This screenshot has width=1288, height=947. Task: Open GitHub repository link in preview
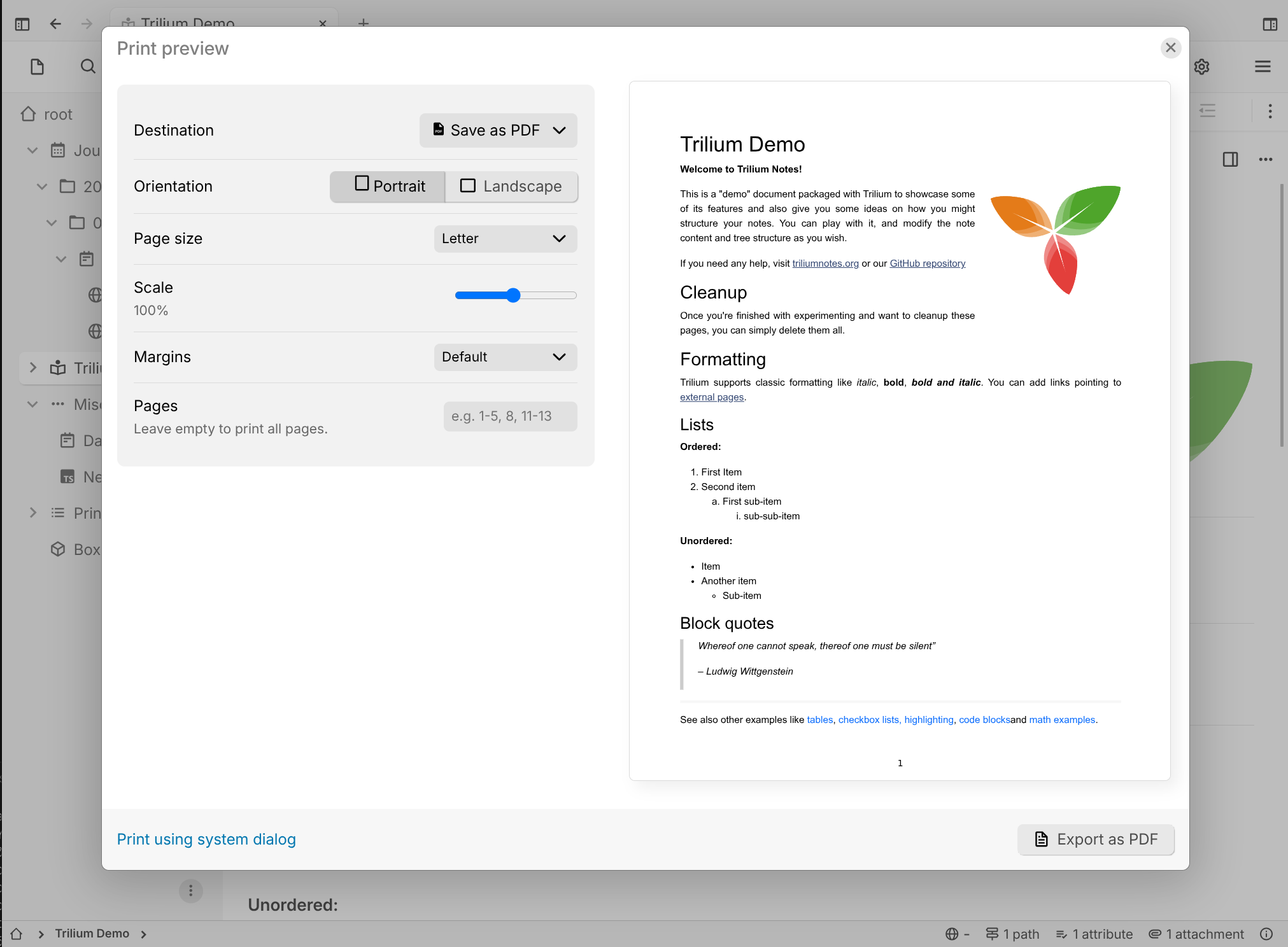(x=927, y=263)
